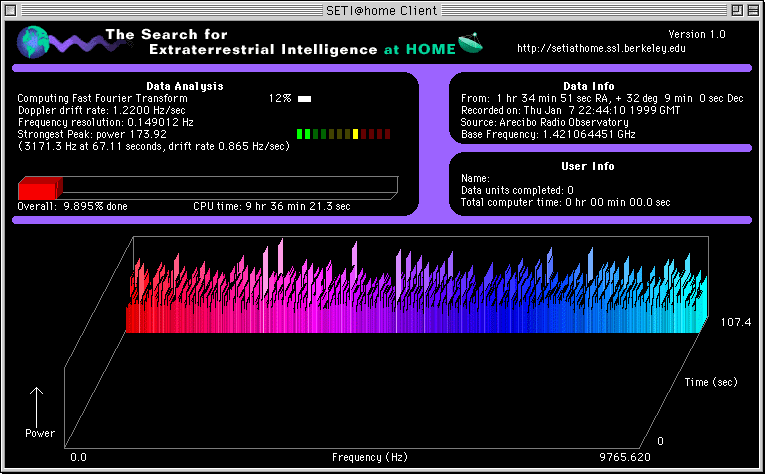Click the 'at HOME' green title text
The height and width of the screenshot is (474, 765).
(420, 49)
